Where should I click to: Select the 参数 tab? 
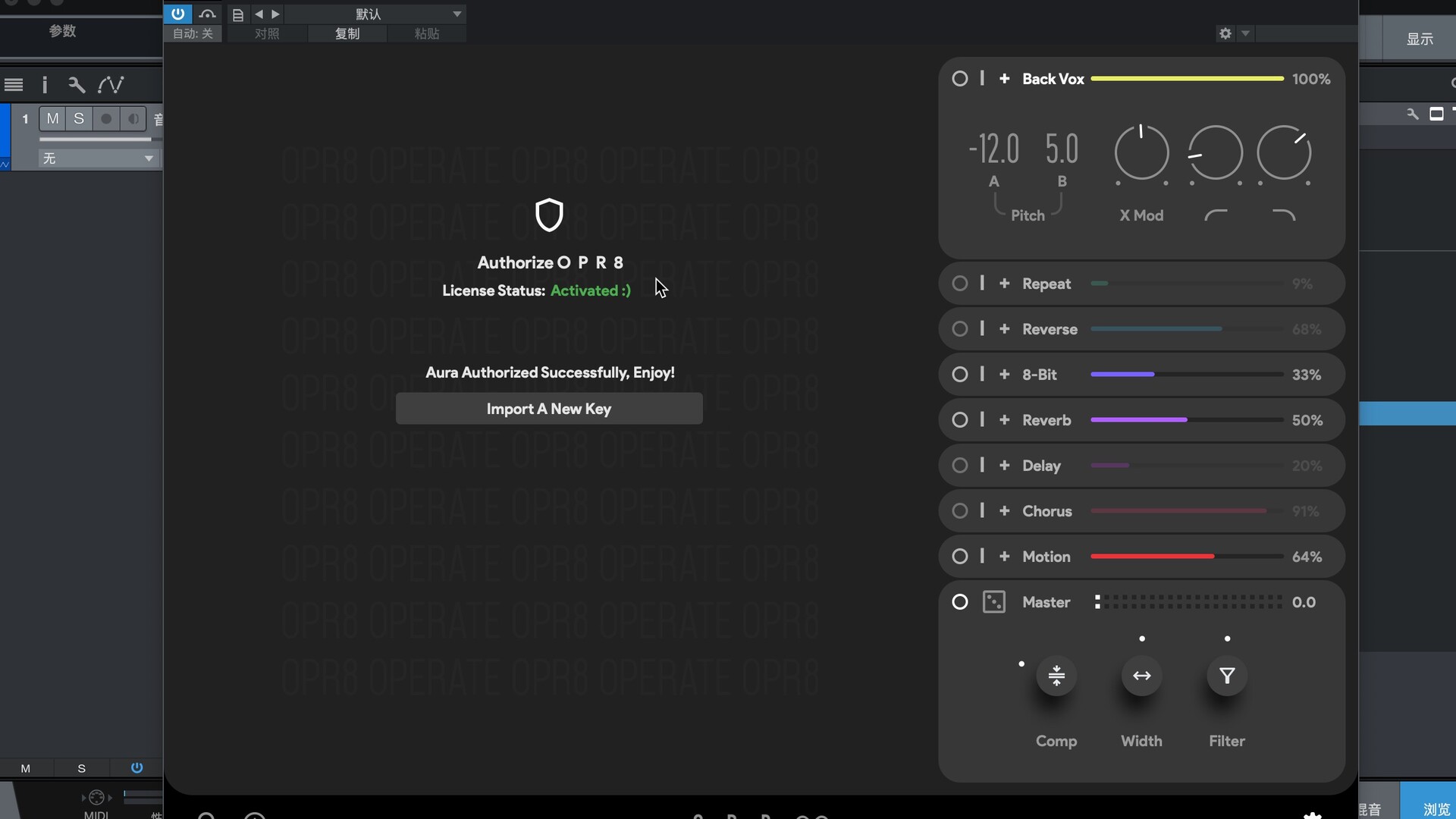pyautogui.click(x=62, y=31)
